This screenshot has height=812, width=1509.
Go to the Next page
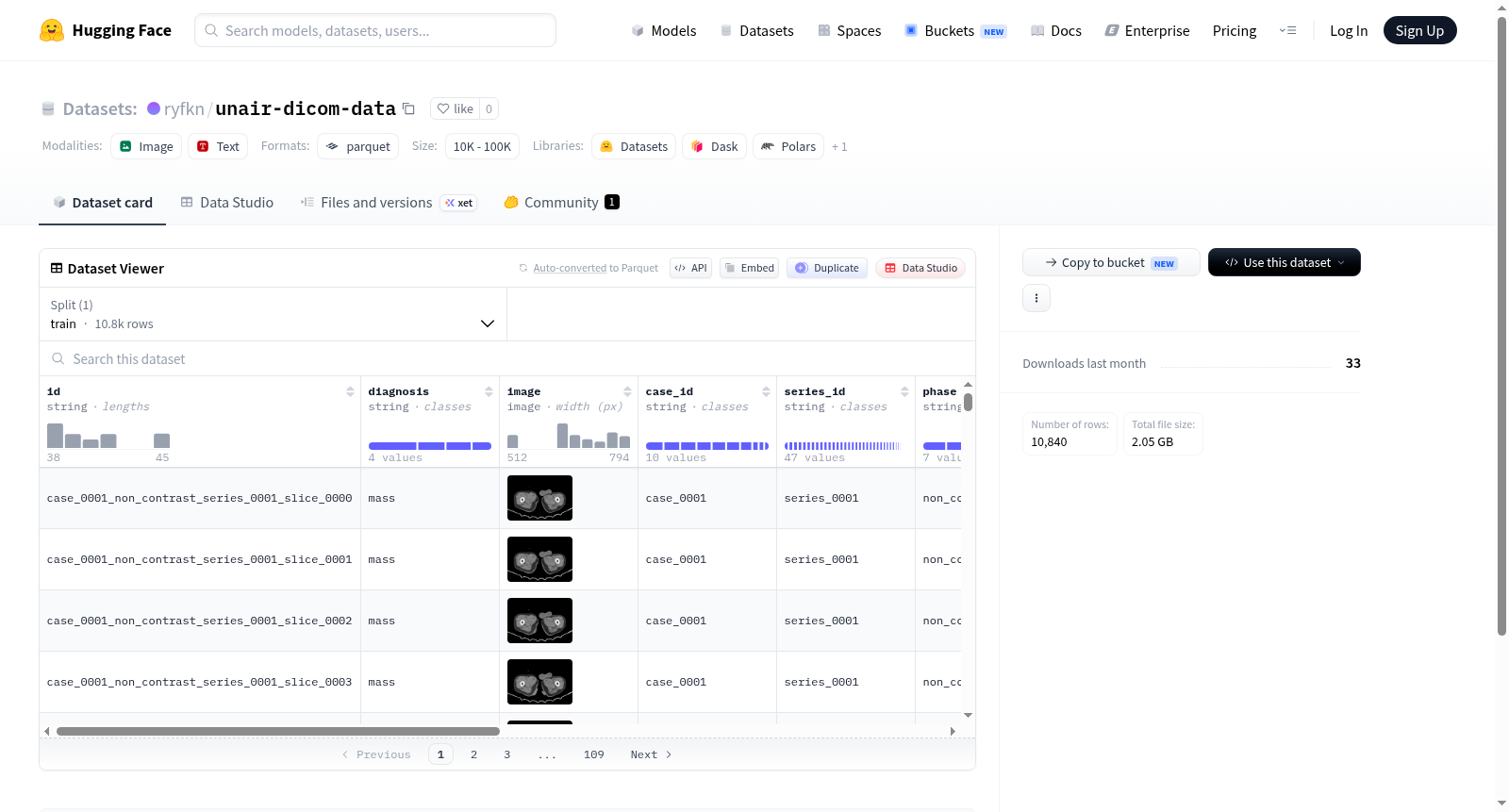[651, 754]
